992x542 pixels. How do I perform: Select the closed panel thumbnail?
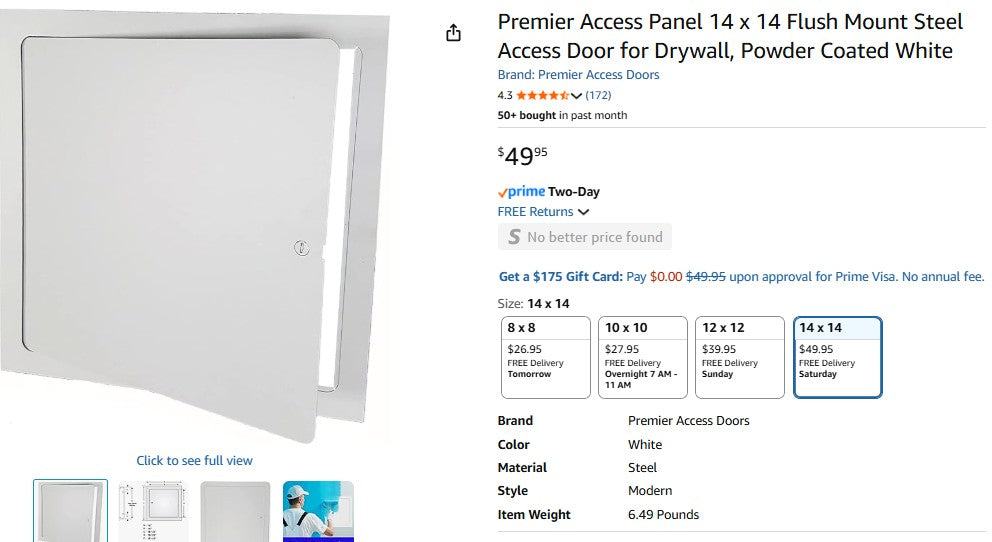coord(235,511)
